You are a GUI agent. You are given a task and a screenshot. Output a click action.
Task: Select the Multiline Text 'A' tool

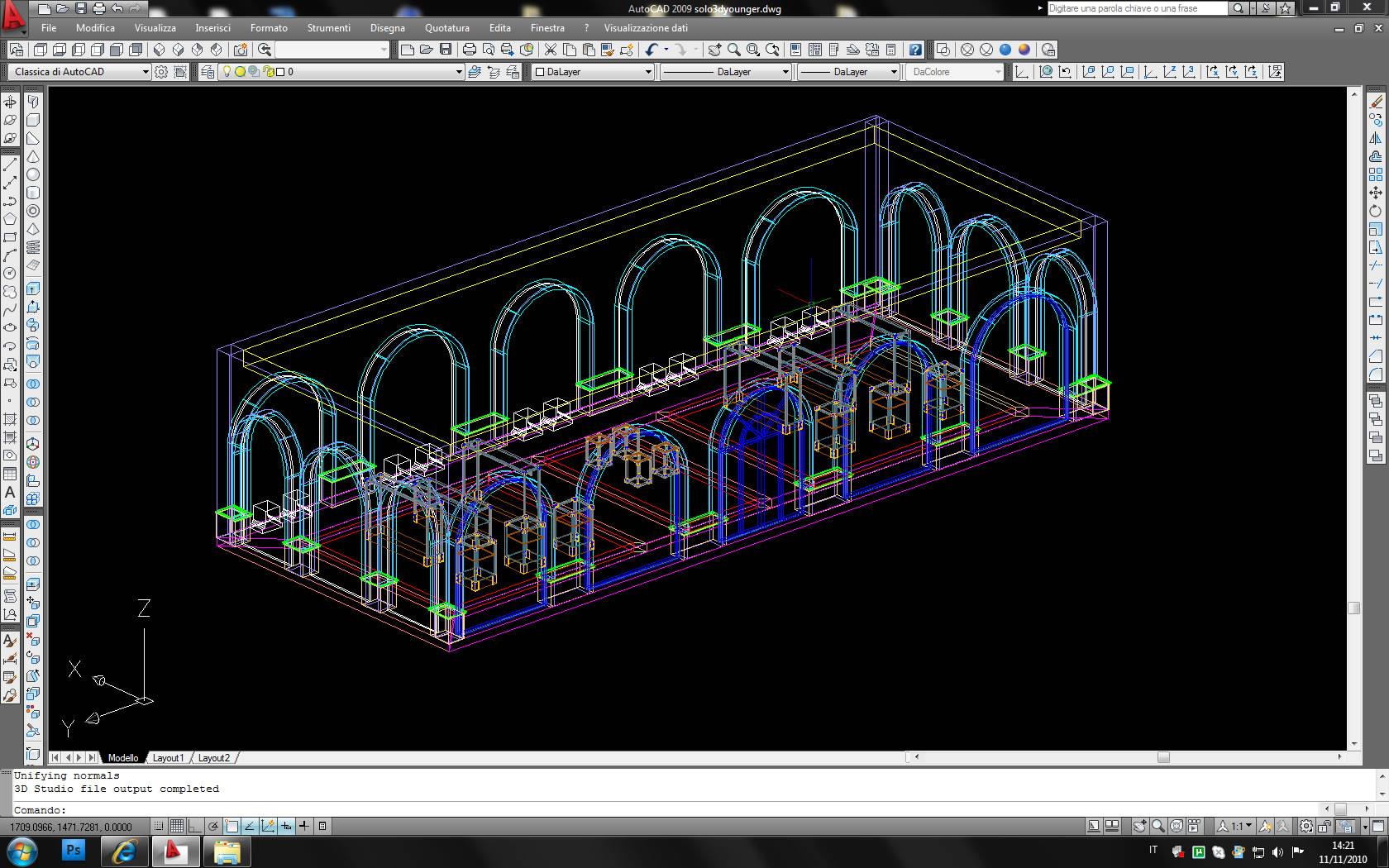point(10,493)
